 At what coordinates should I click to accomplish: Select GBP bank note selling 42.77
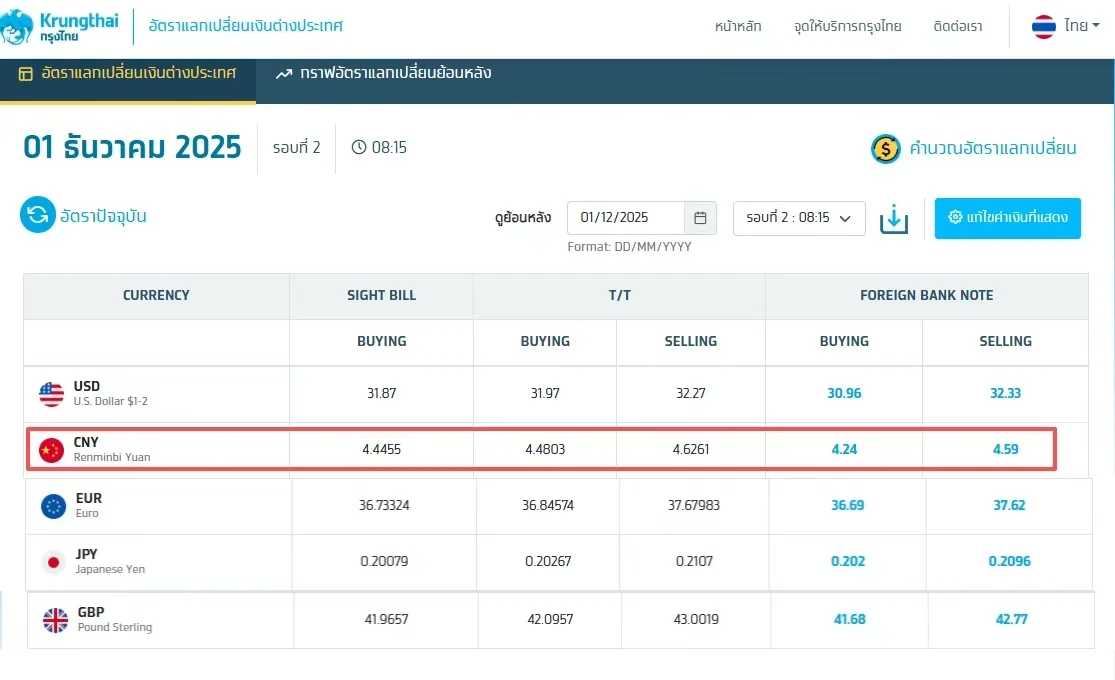click(1011, 620)
